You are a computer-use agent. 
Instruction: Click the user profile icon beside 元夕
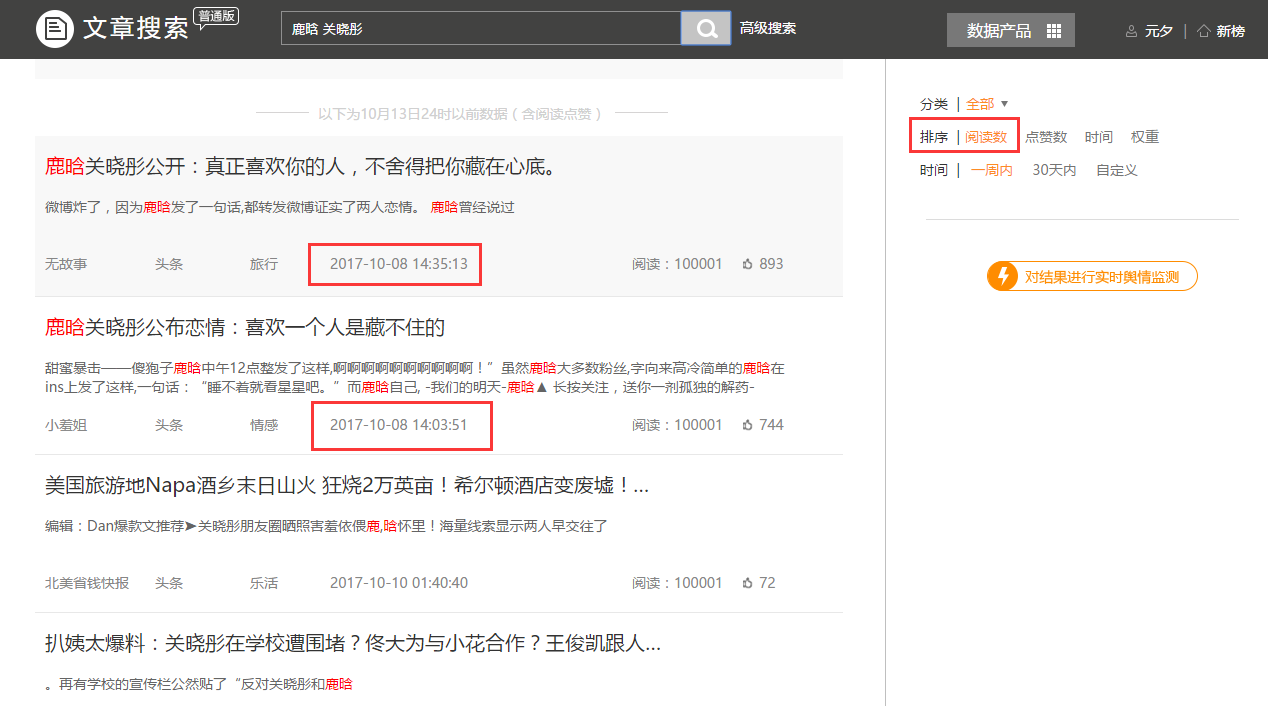(x=1131, y=31)
